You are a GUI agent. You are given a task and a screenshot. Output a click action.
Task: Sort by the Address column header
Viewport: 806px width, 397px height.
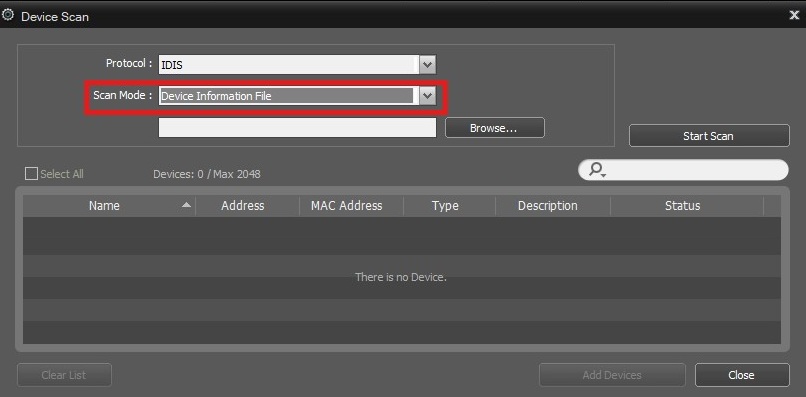(x=247, y=206)
